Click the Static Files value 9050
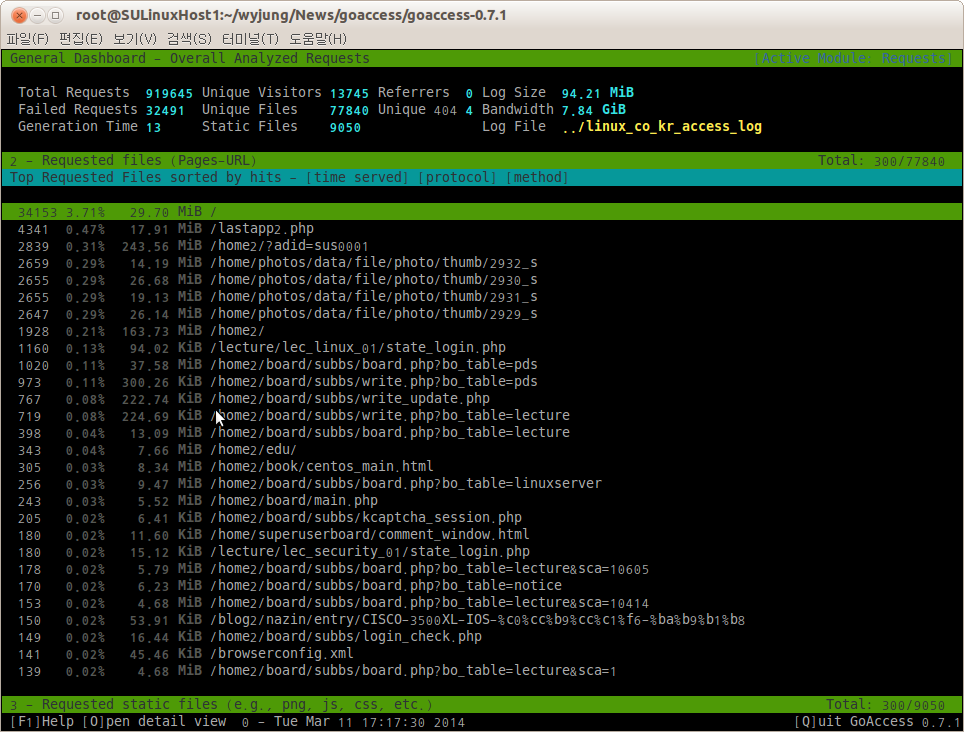 (x=345, y=128)
